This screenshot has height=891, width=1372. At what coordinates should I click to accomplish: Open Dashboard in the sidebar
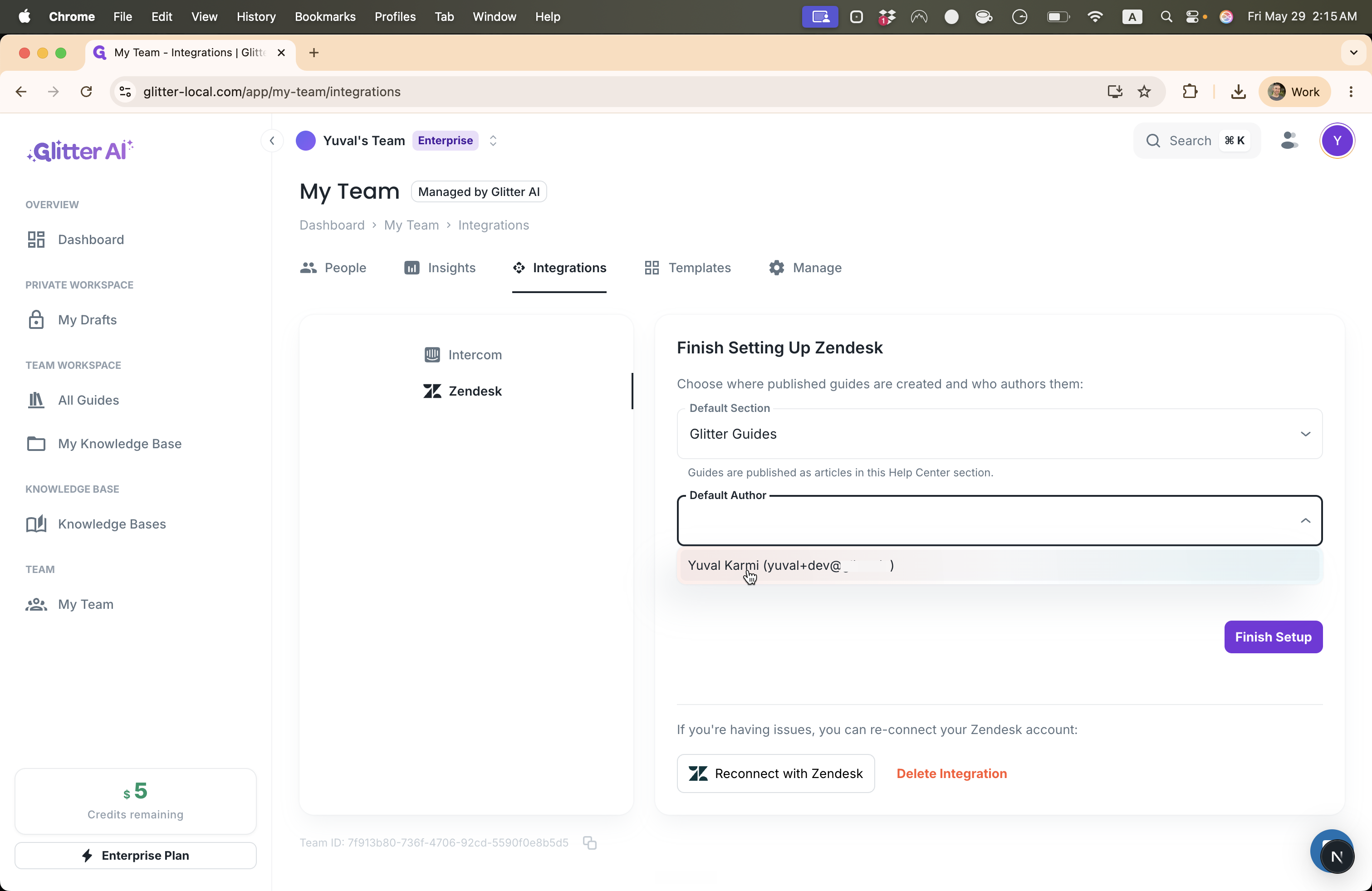coord(75,240)
